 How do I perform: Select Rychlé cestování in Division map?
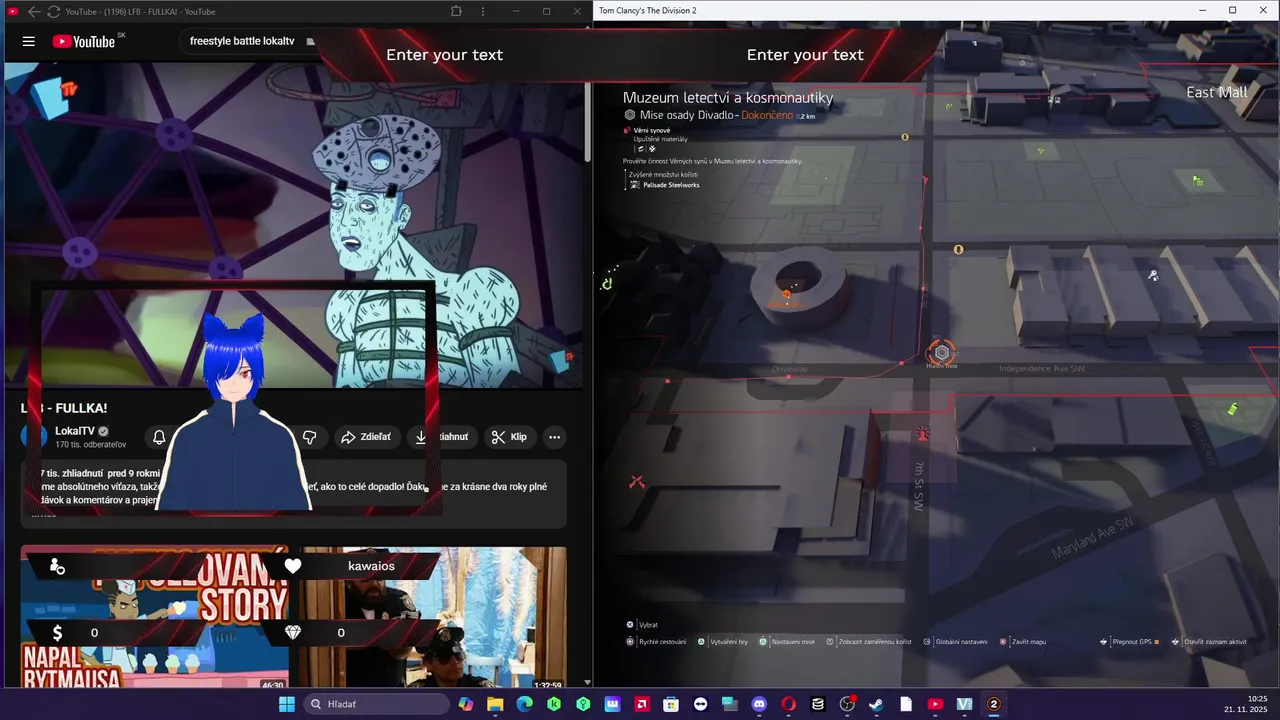[x=656, y=641]
